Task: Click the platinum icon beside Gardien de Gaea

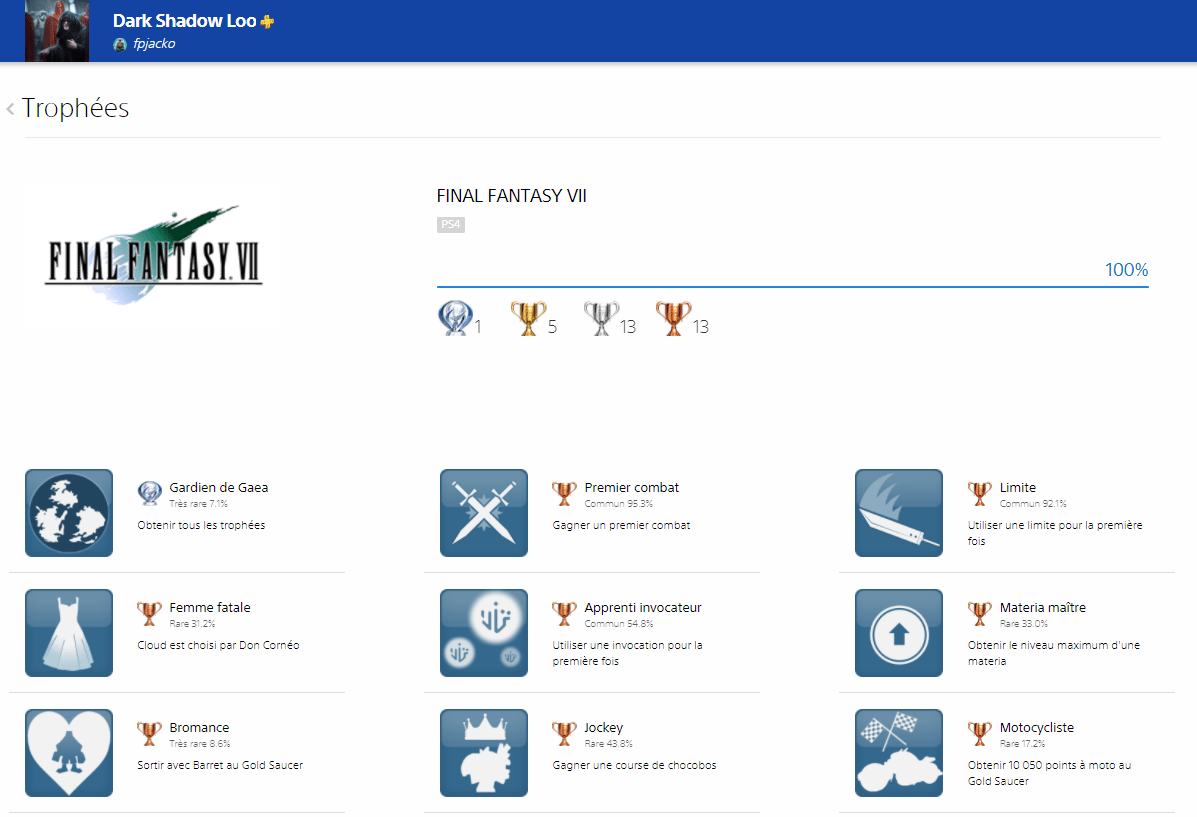Action: [150, 493]
